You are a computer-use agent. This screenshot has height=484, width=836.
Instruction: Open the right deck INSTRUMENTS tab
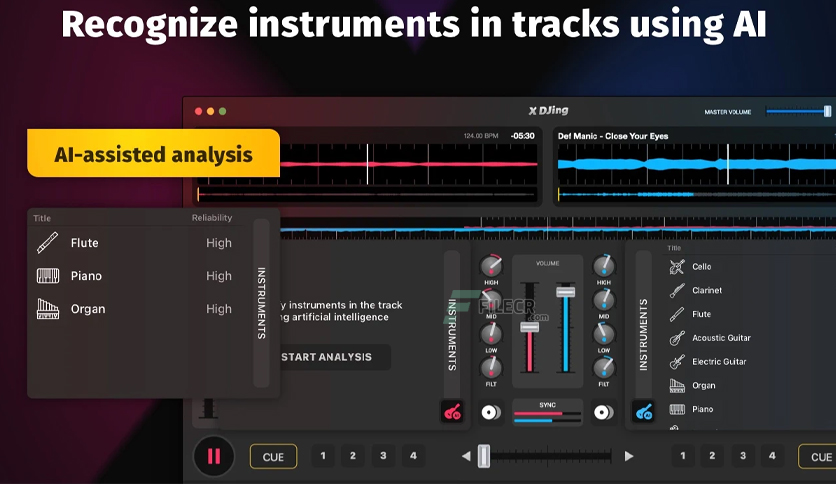coord(644,334)
